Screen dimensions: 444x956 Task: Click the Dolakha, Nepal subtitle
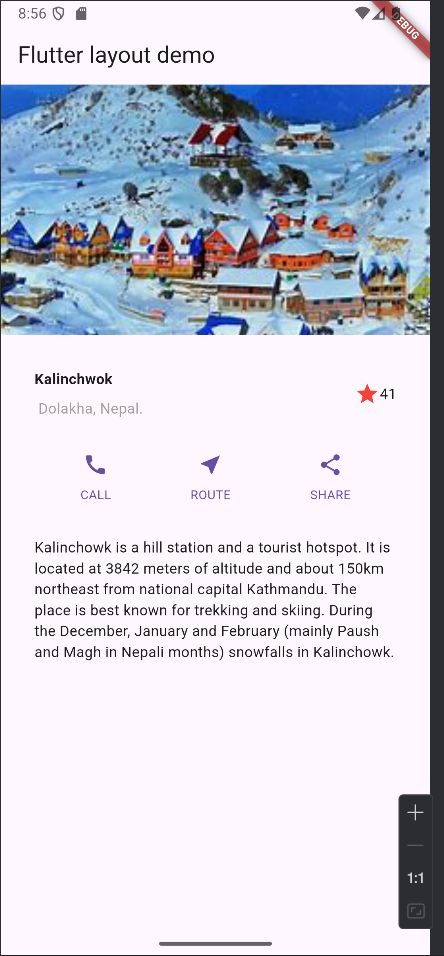click(x=90, y=409)
